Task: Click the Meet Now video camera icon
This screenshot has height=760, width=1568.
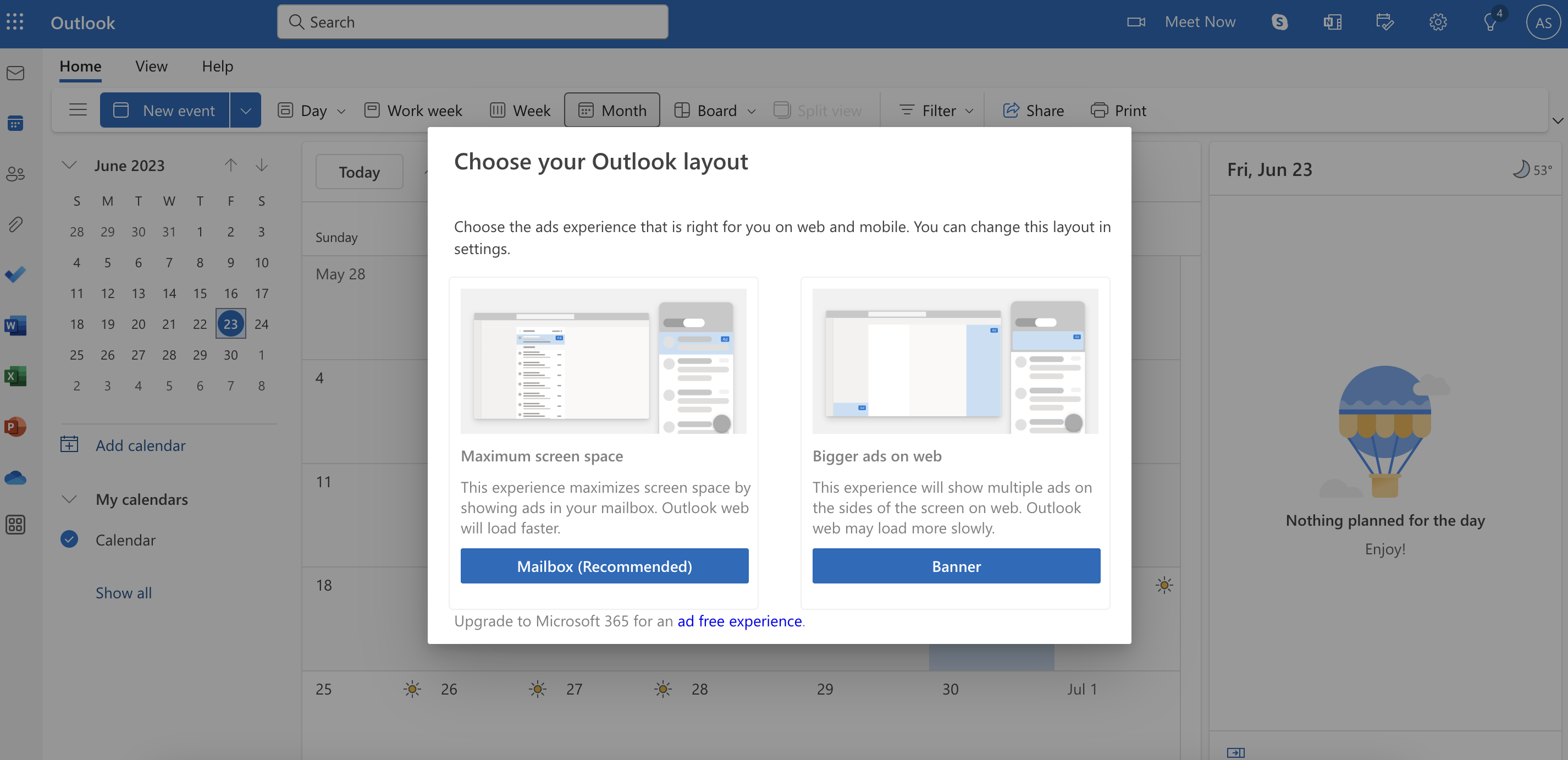Action: click(1136, 23)
